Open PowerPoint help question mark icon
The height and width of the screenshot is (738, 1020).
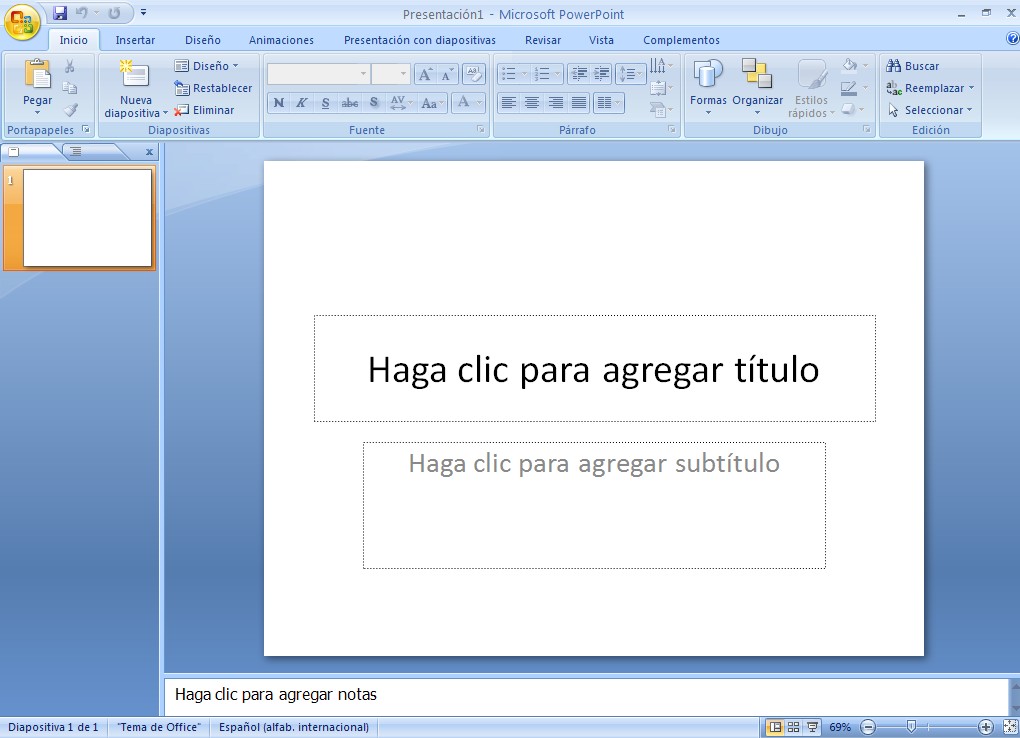coord(1013,39)
